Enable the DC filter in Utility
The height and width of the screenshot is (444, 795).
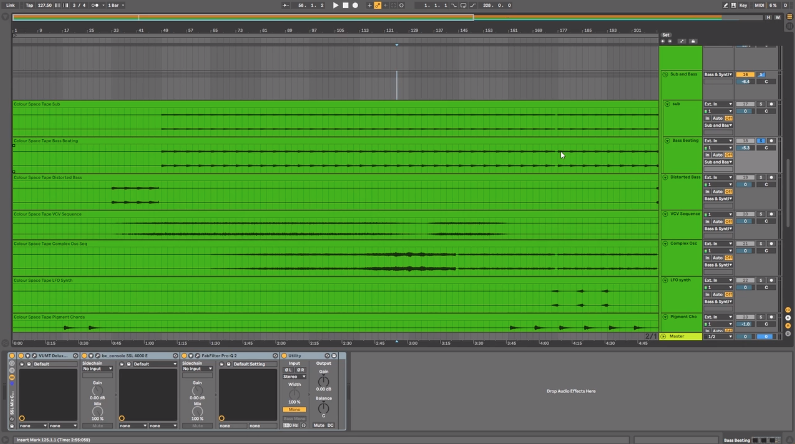click(331, 425)
